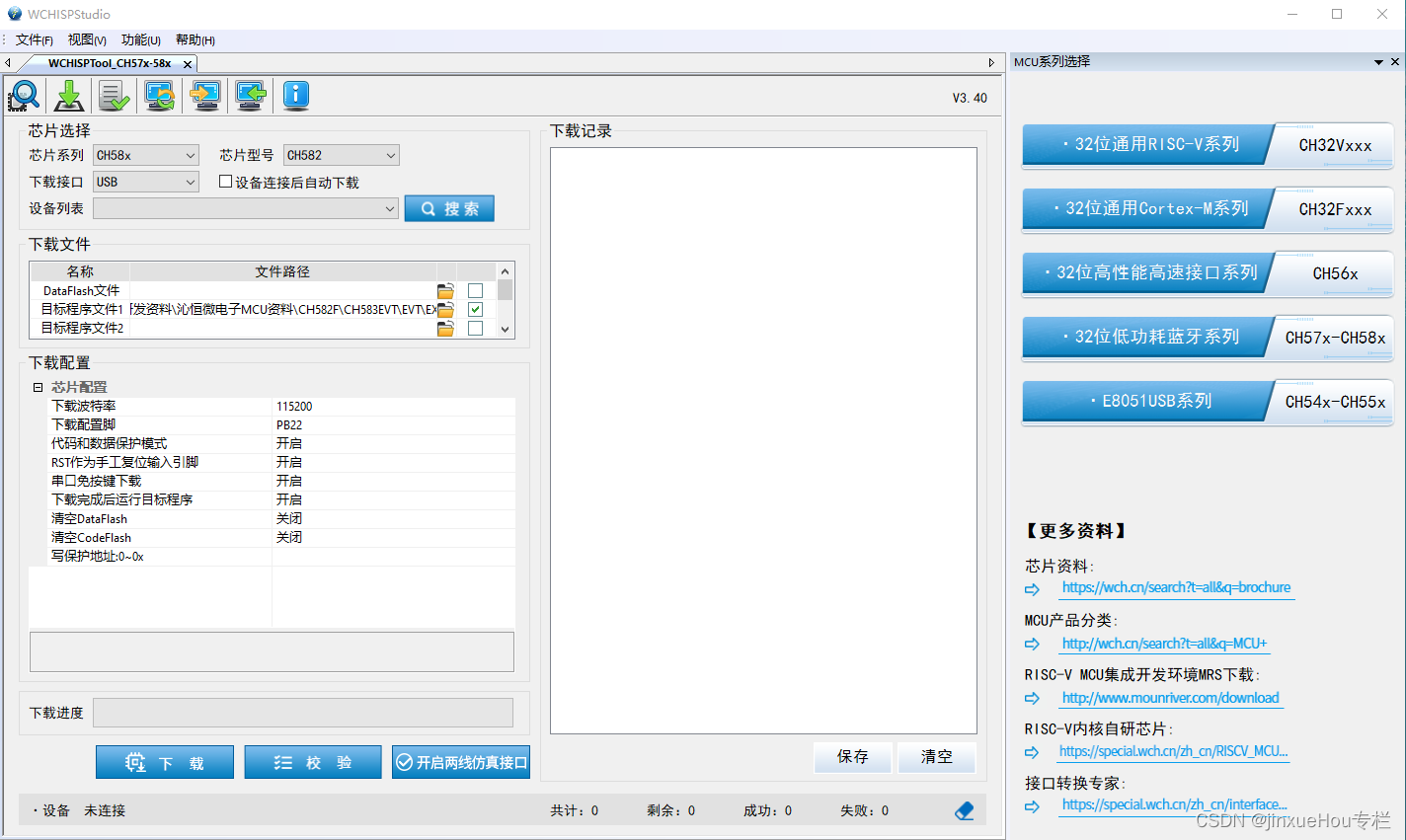Open the 芯片系列 CH58x dropdown
The height and width of the screenshot is (840, 1406).
[146, 155]
